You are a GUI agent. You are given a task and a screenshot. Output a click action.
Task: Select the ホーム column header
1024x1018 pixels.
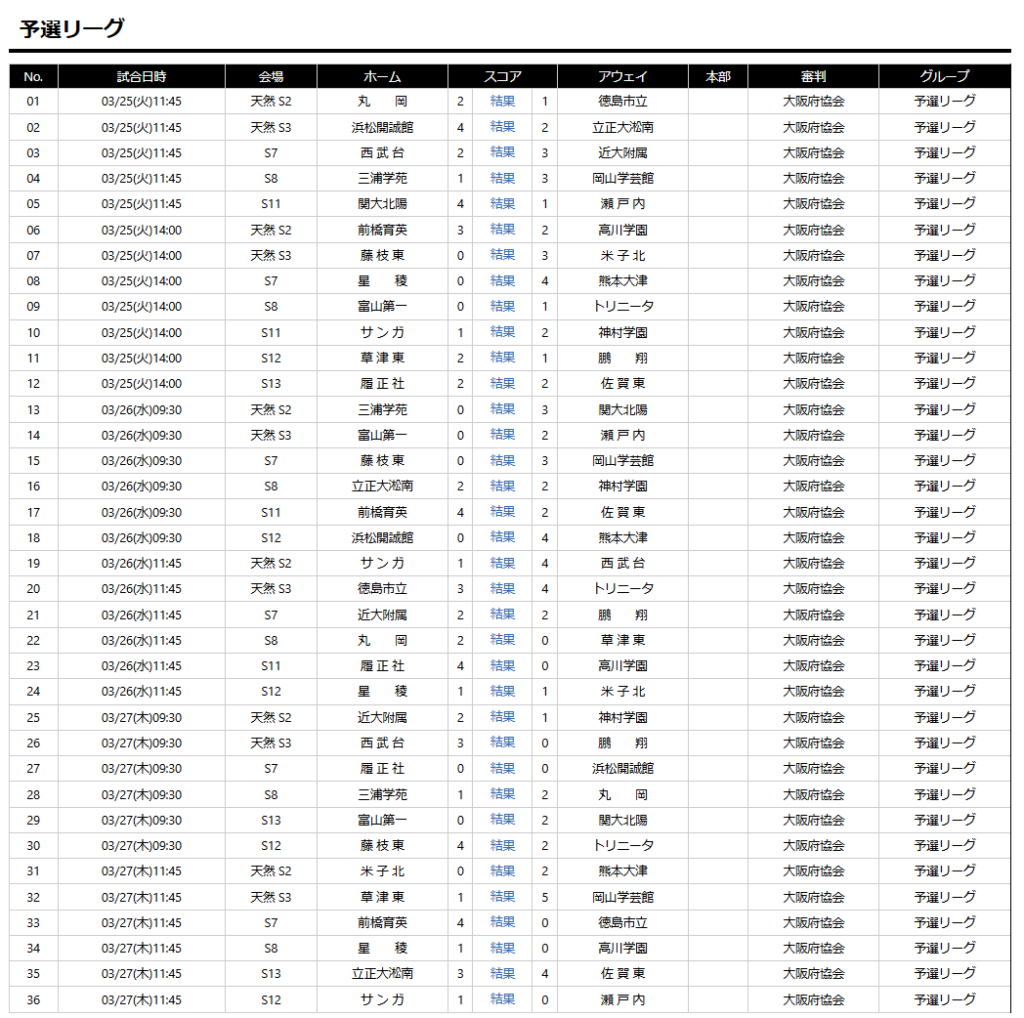pyautogui.click(x=382, y=76)
